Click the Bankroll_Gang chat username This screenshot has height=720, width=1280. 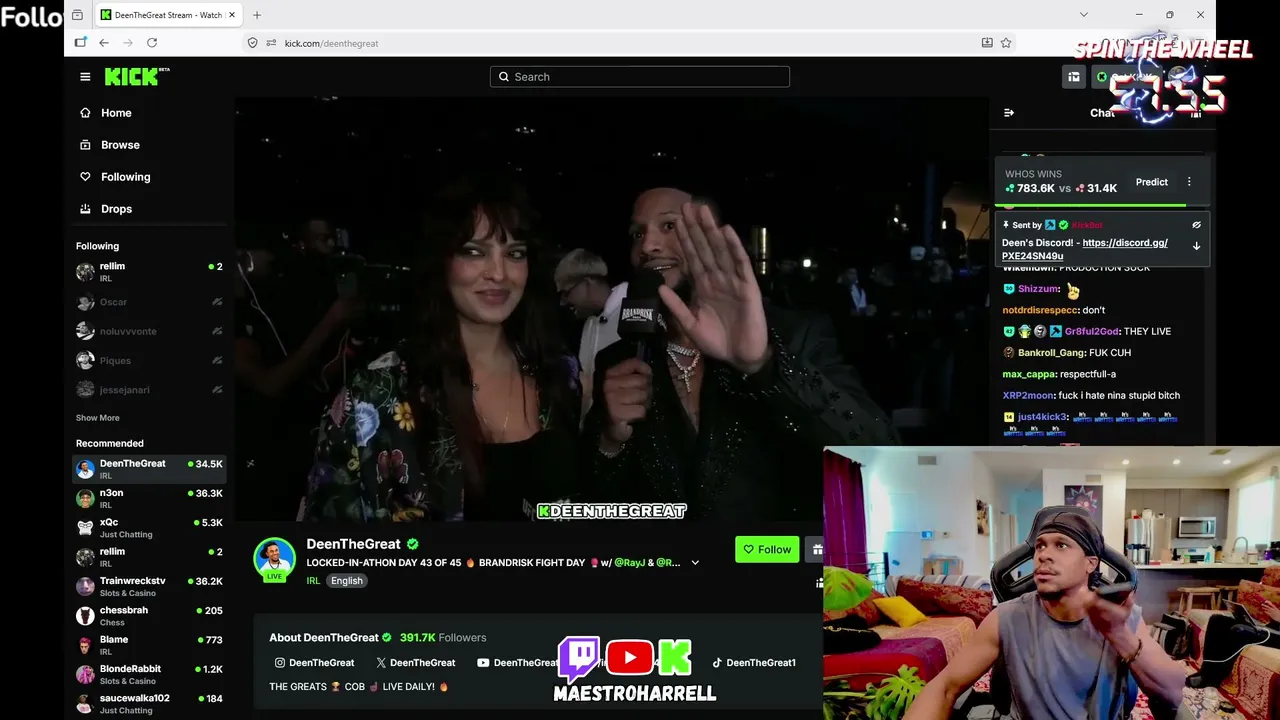pyautogui.click(x=1052, y=353)
